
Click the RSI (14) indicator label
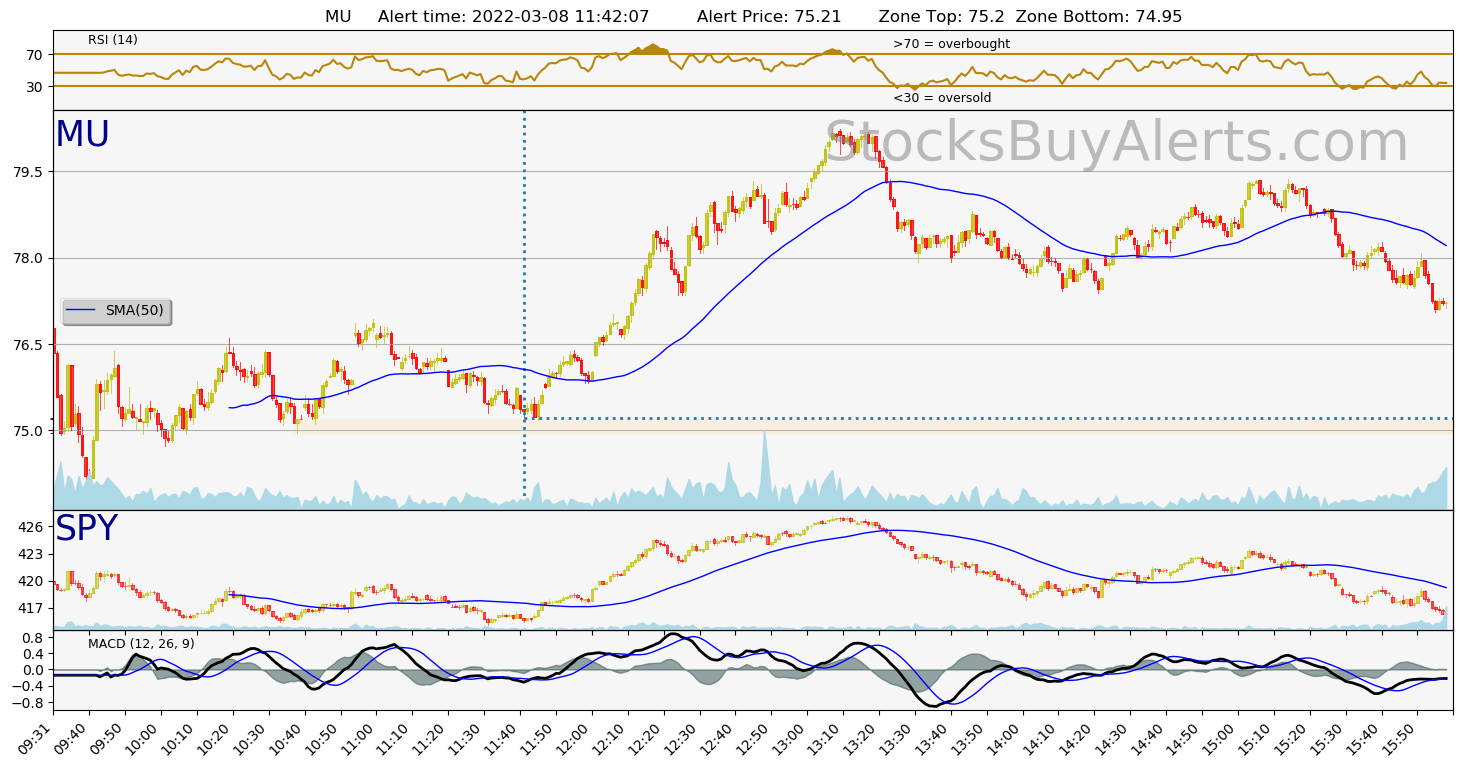(x=113, y=40)
